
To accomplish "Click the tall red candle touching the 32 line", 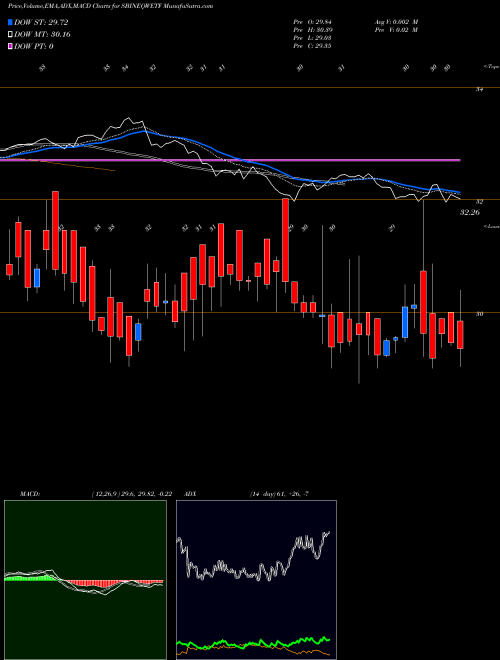I will tap(285, 240).
